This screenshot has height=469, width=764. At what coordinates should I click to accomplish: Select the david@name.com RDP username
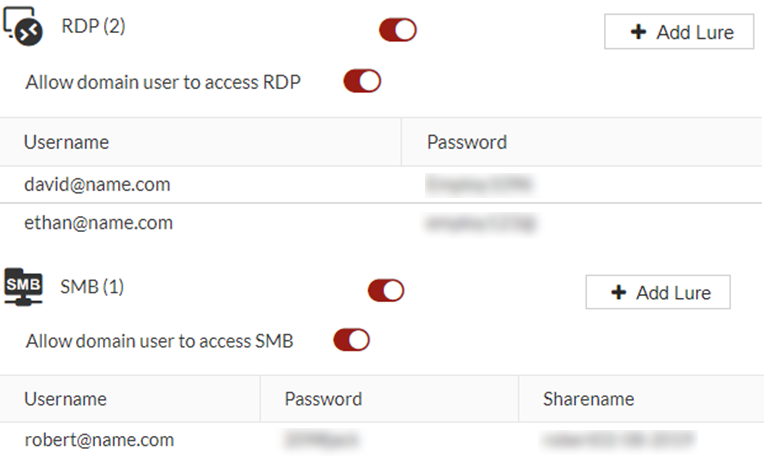click(x=97, y=185)
